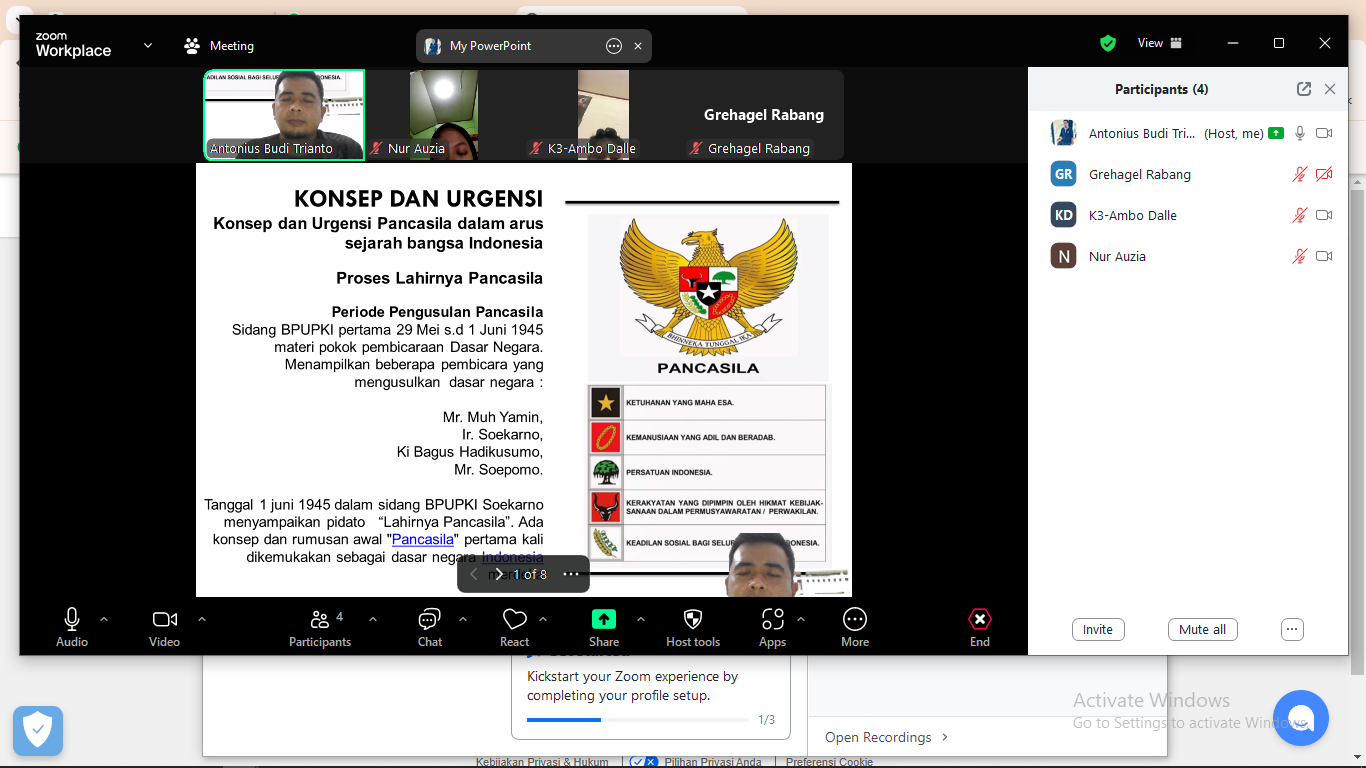Select Antonius Budi Trianto video thumbnail
Screen dimensions: 1366x768
click(285, 114)
